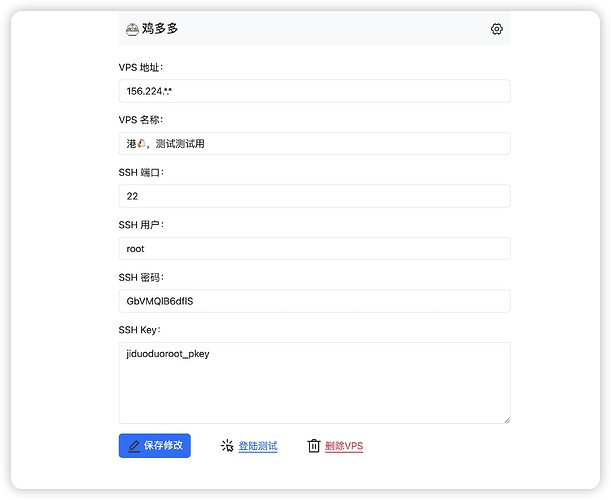The height and width of the screenshot is (500, 611).
Task: Click the trash can icon beside 删除VPS
Action: pyautogui.click(x=314, y=445)
